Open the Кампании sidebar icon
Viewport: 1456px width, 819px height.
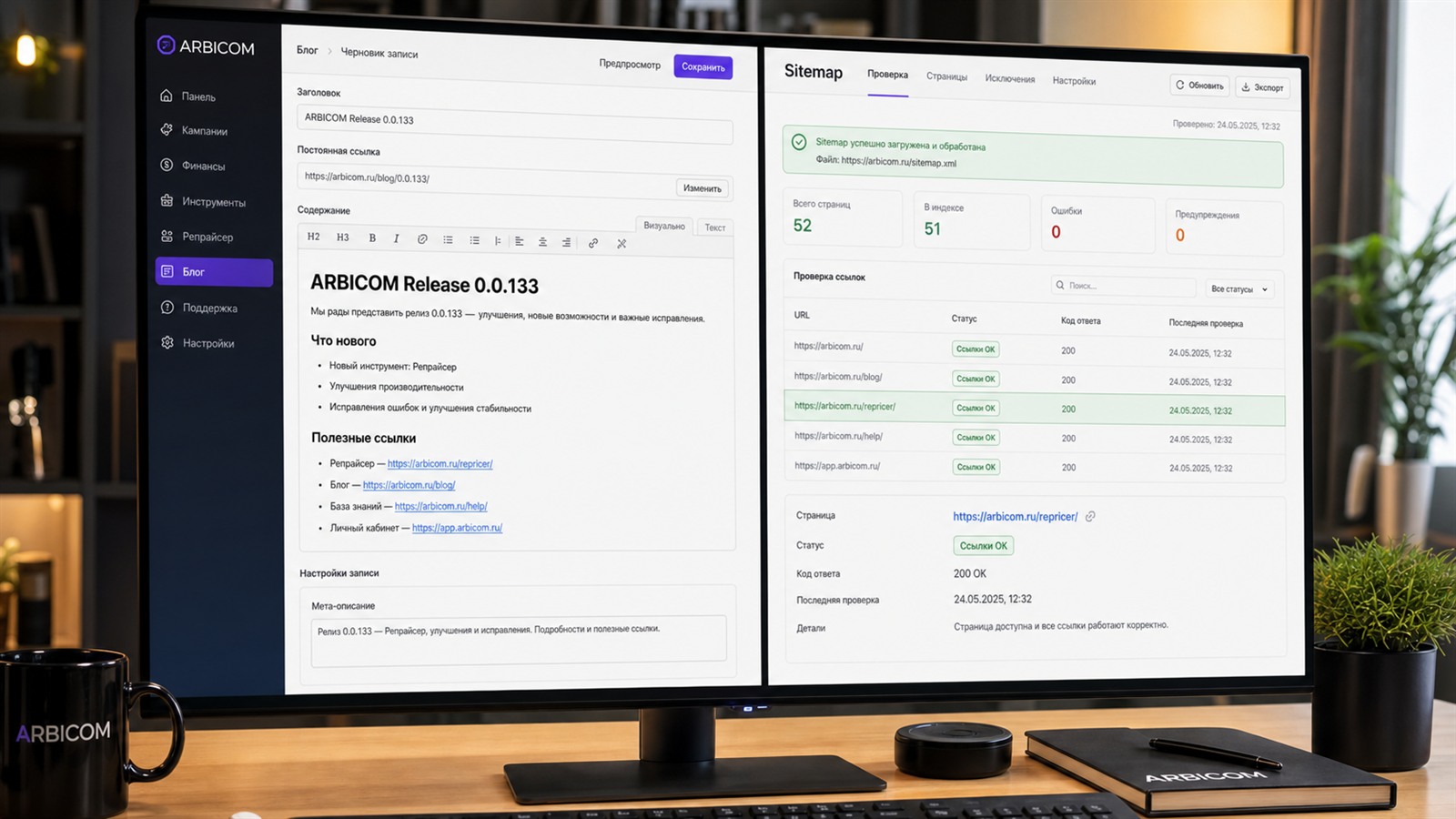(x=167, y=129)
